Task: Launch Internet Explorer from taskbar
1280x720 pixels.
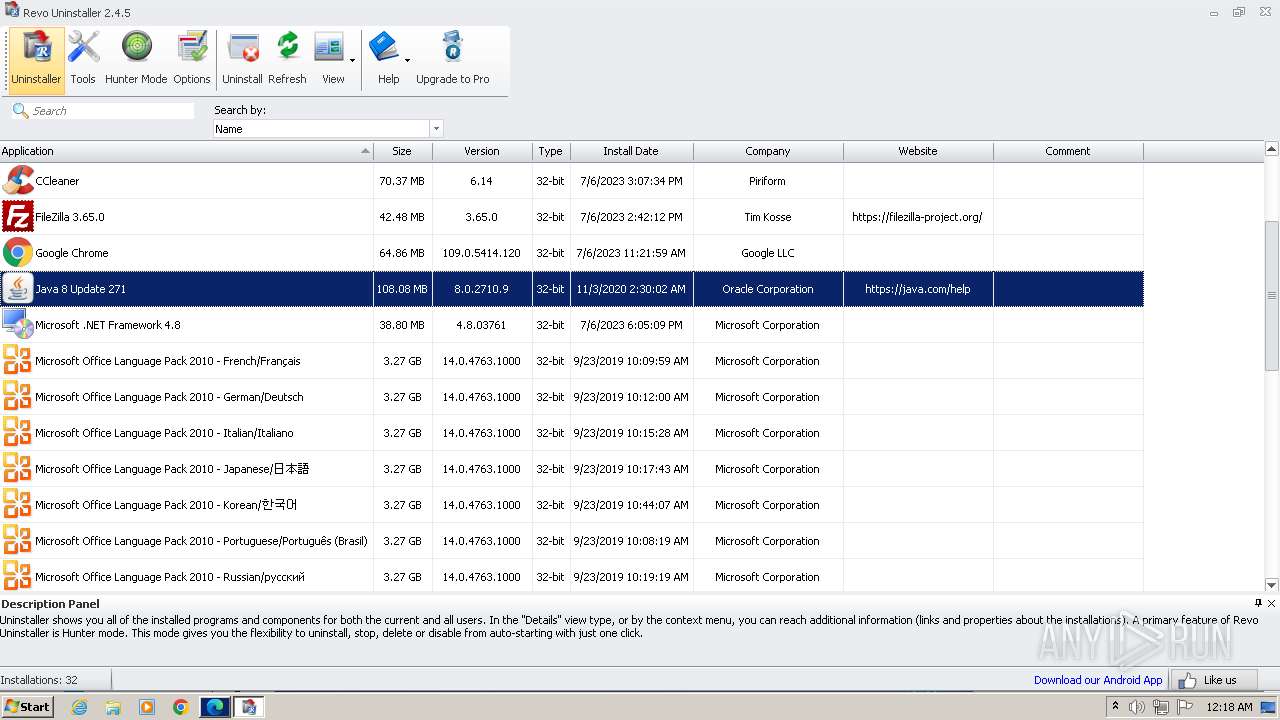Action: pos(79,707)
